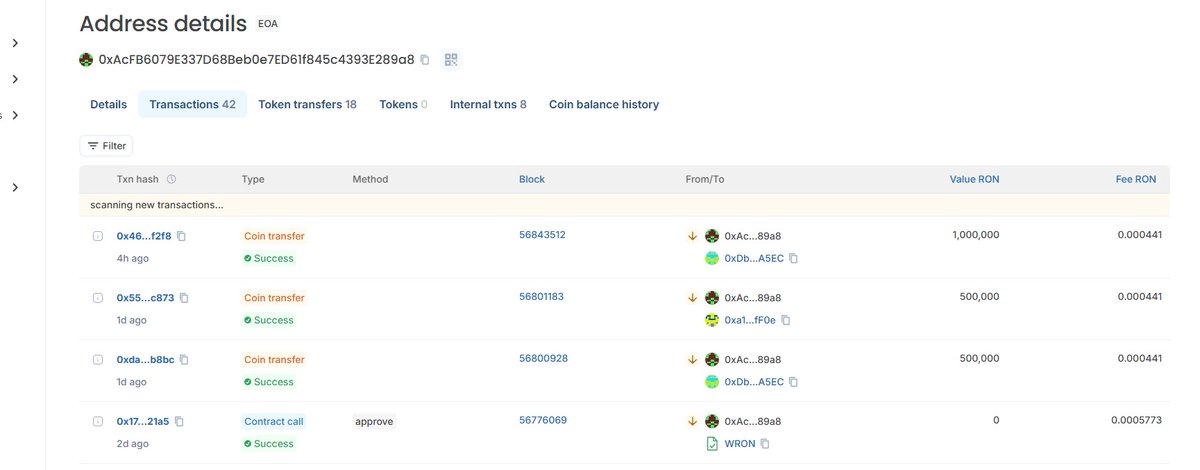Copy txn hash 0x55...c873

coord(184,298)
